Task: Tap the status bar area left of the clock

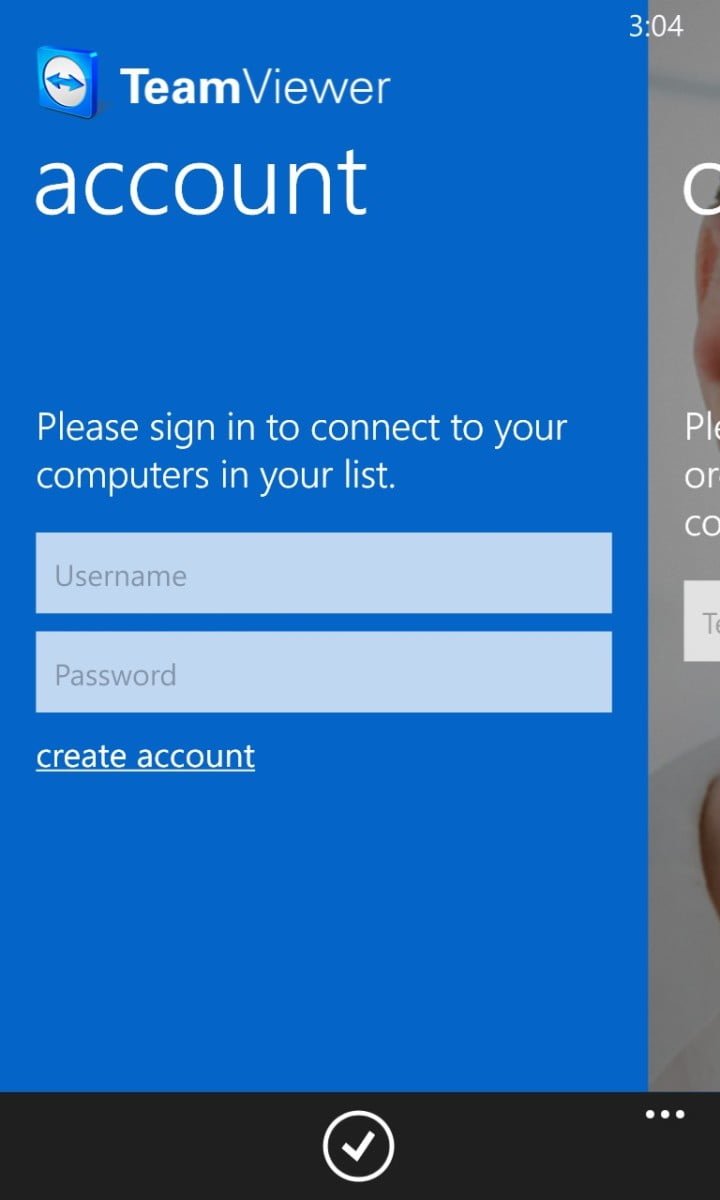Action: (310, 22)
